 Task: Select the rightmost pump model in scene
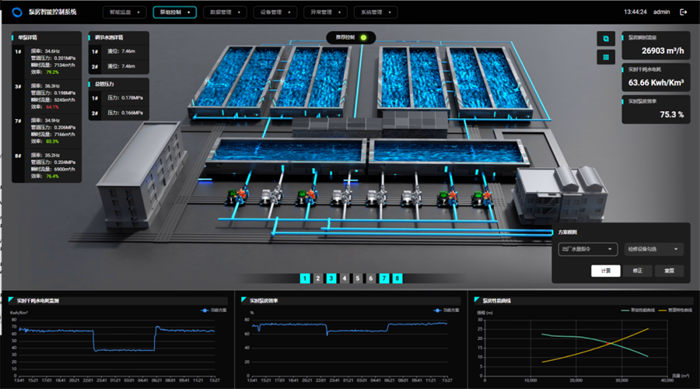tap(482, 197)
